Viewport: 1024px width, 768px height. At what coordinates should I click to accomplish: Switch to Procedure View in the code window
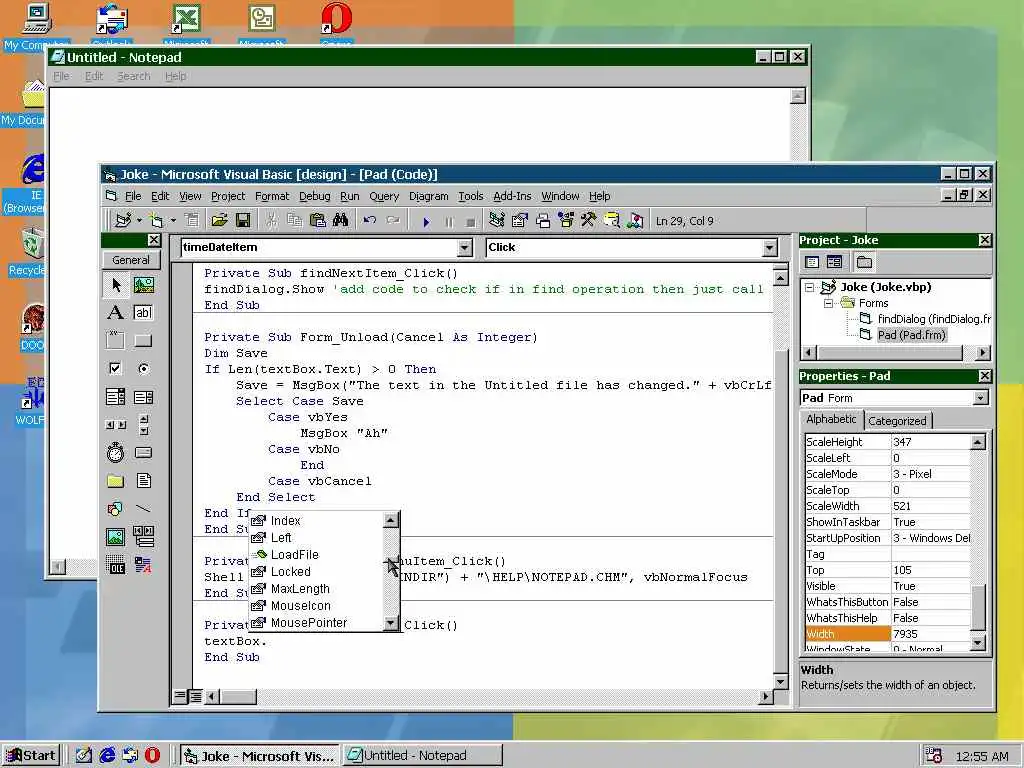point(180,696)
